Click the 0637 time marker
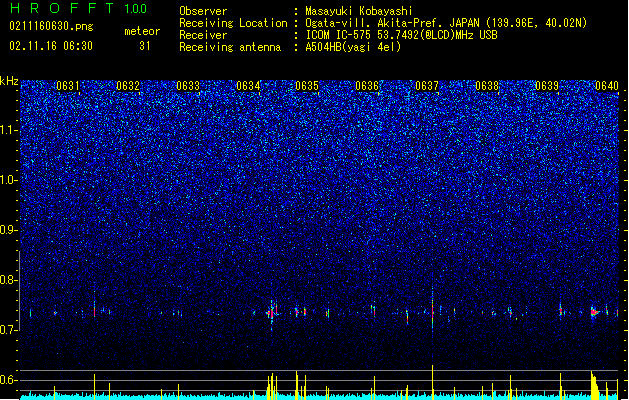This screenshot has height=400, width=629. click(427, 85)
